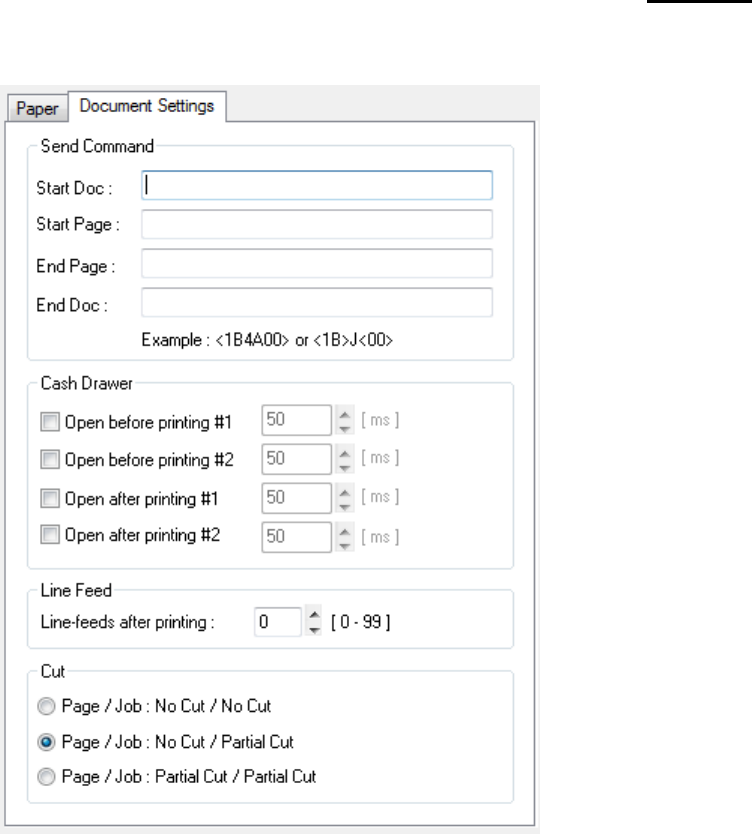This screenshot has width=752, height=834.
Task: Check Open before printing #2
Action: 51,460
